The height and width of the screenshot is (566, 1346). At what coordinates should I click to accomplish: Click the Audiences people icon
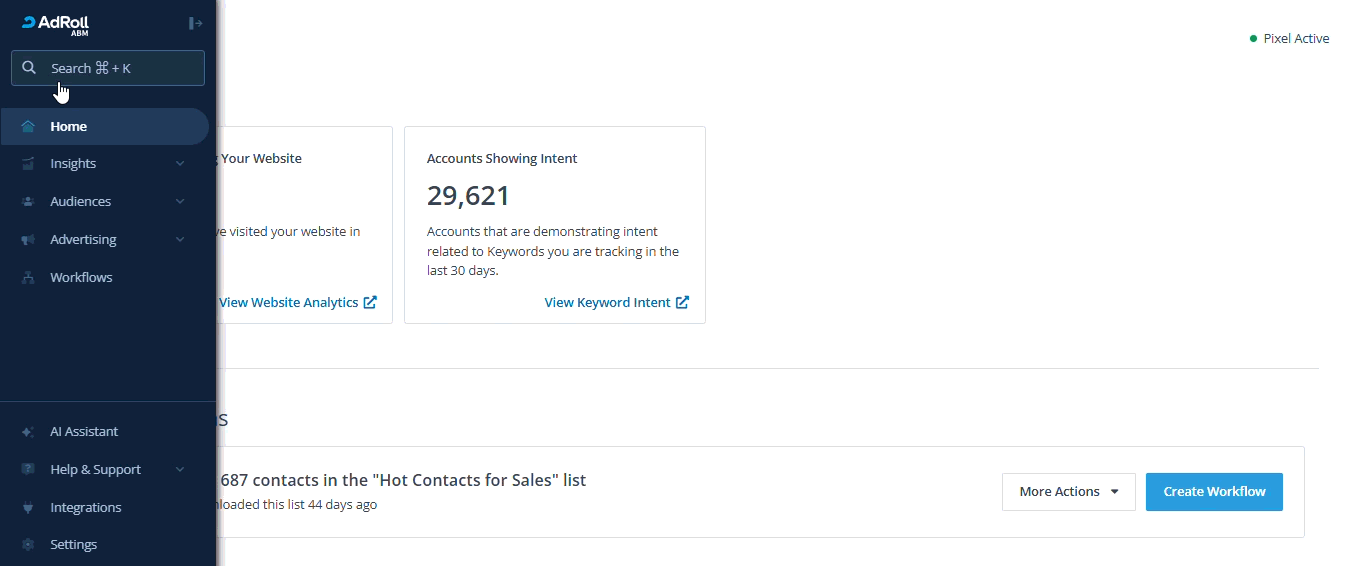(28, 202)
